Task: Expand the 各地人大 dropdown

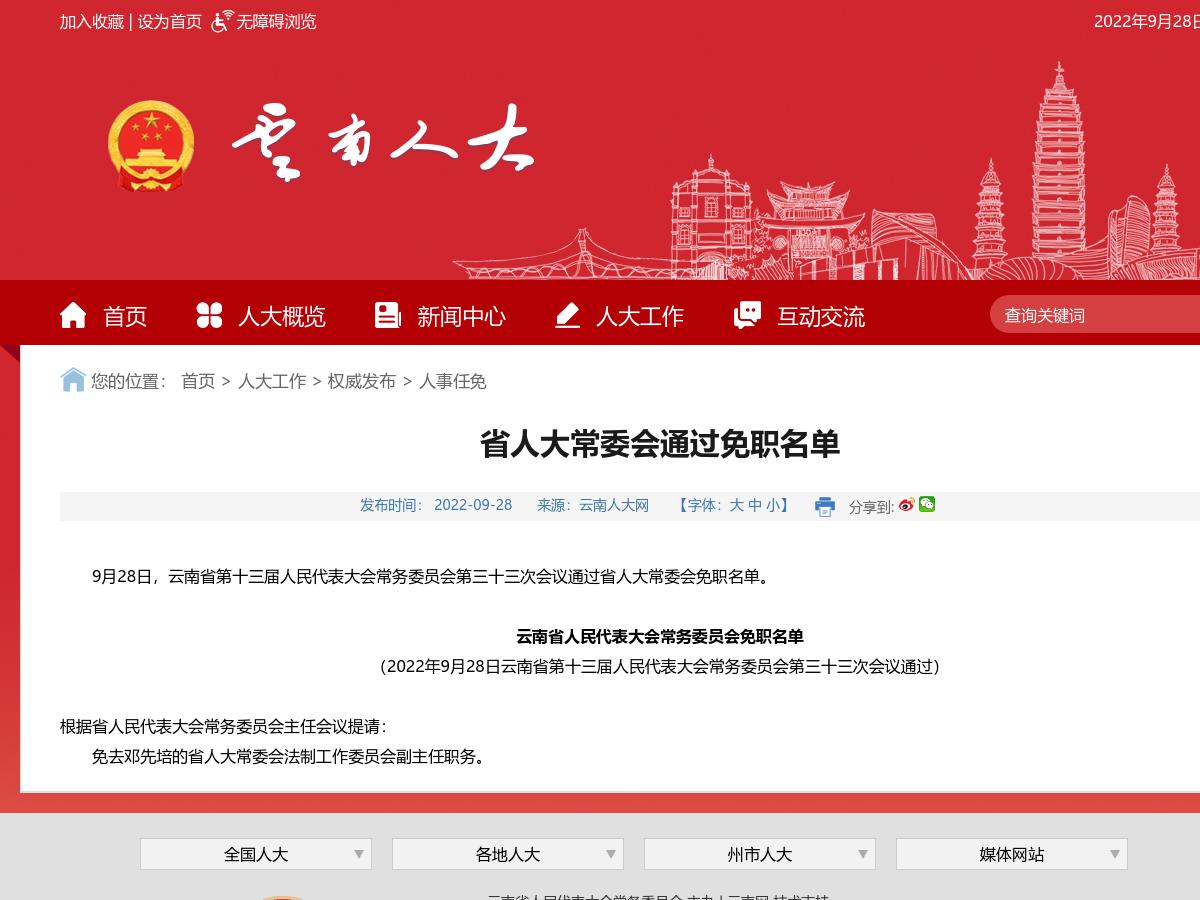Action: (x=507, y=854)
